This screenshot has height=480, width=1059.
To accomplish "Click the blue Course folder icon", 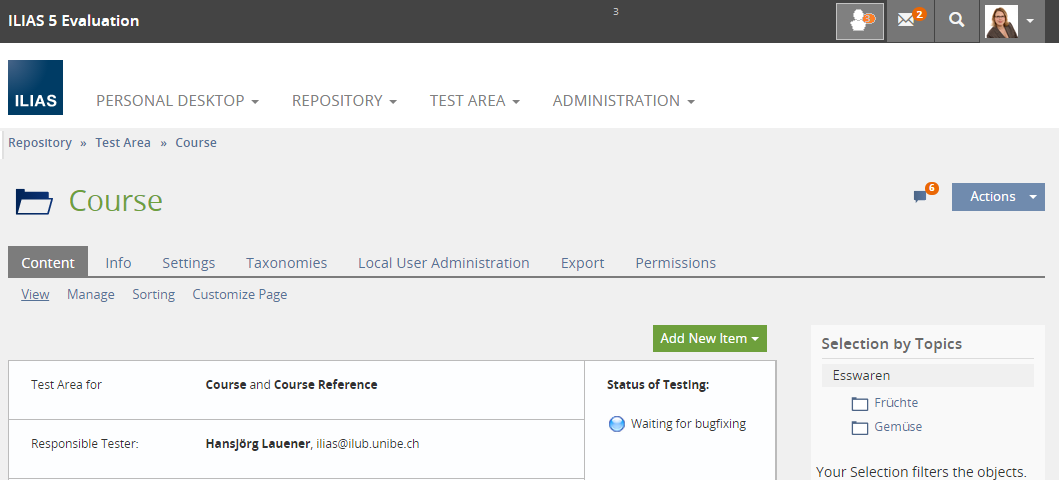I will pos(34,202).
